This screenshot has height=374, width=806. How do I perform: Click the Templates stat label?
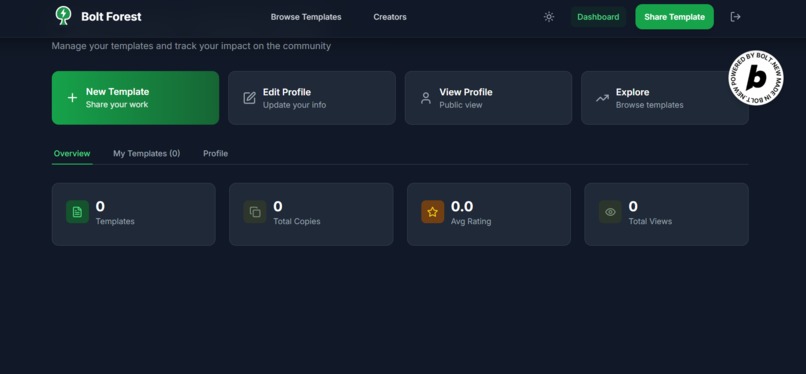[x=115, y=221]
